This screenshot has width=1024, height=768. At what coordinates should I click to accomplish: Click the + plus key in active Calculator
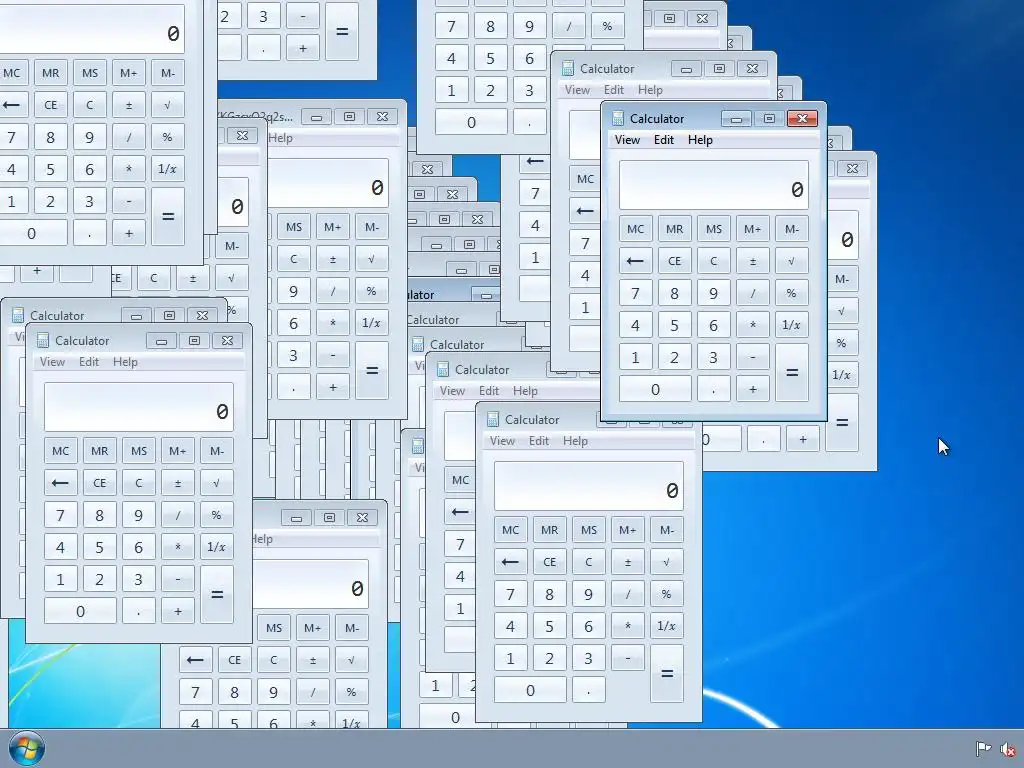point(752,389)
